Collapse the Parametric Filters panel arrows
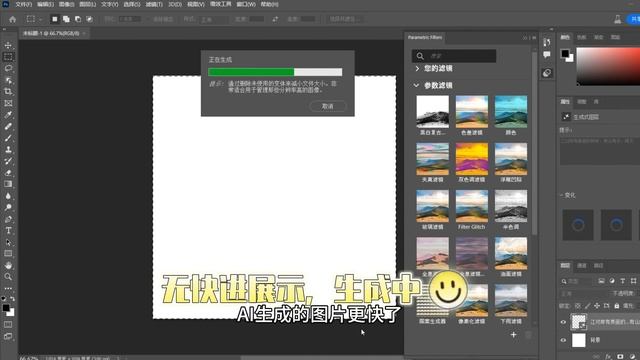 click(525, 38)
